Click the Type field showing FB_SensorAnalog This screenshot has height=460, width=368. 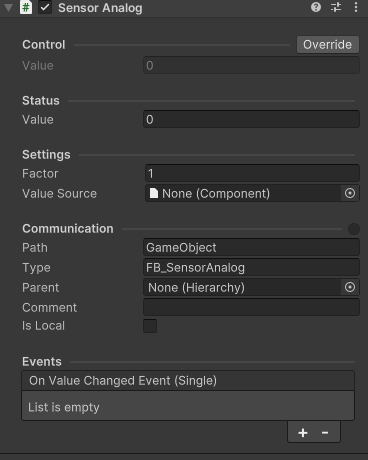pyautogui.click(x=251, y=267)
